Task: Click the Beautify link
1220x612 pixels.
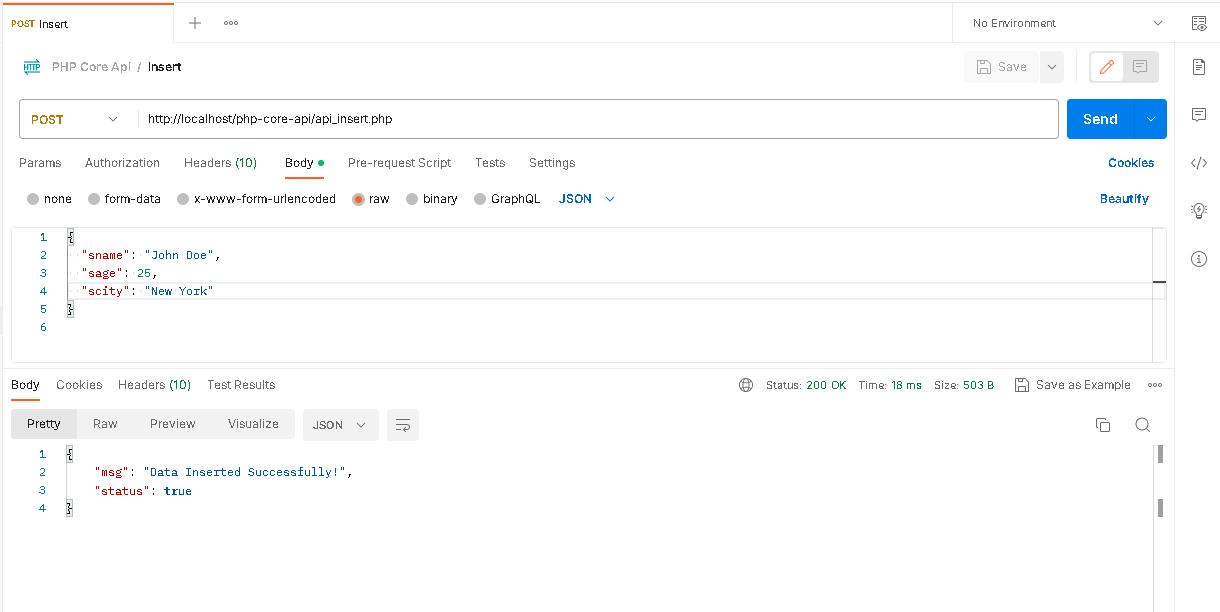Action: click(1124, 199)
